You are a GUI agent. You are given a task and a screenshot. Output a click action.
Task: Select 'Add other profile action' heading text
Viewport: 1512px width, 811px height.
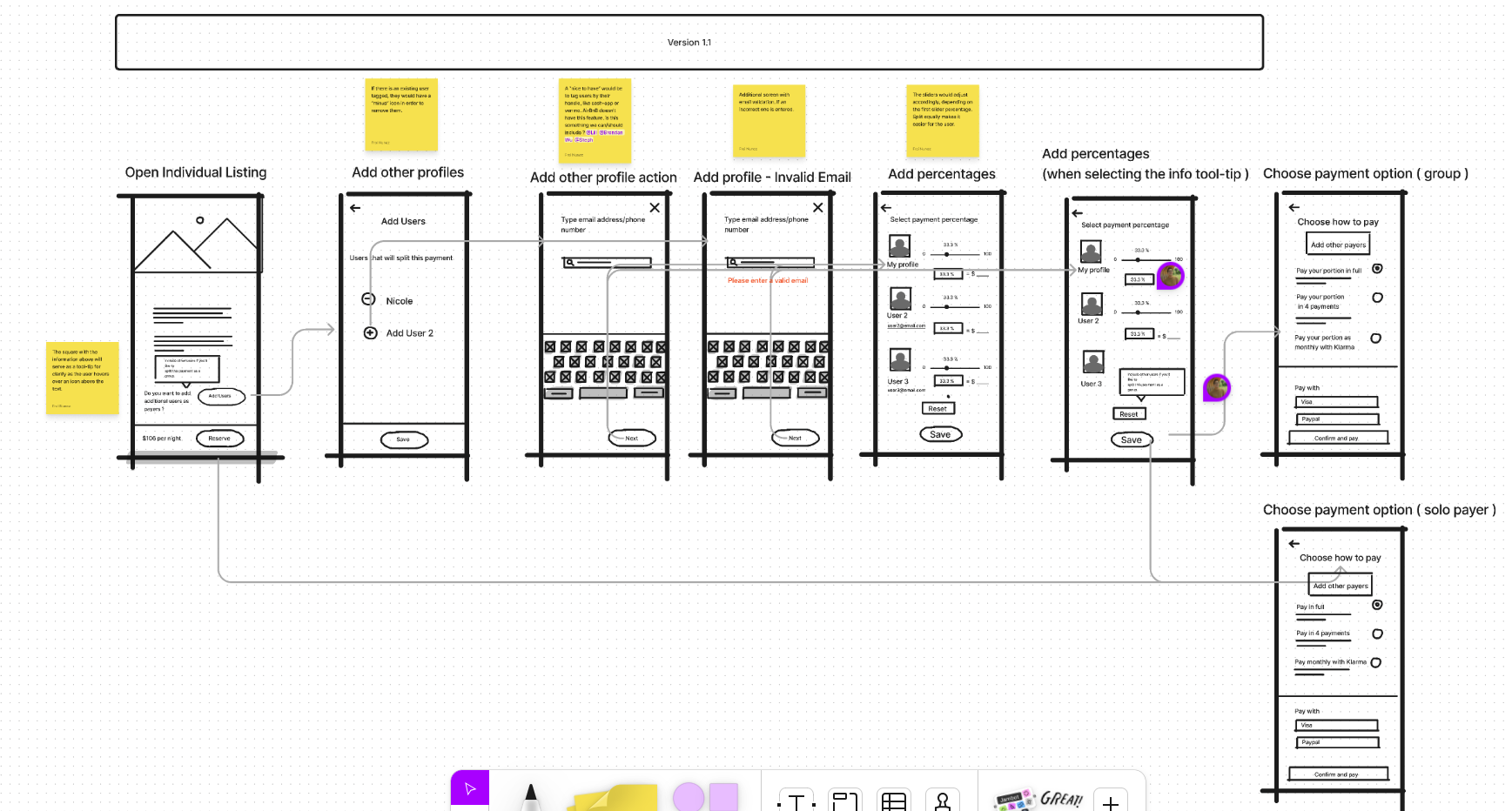click(603, 178)
